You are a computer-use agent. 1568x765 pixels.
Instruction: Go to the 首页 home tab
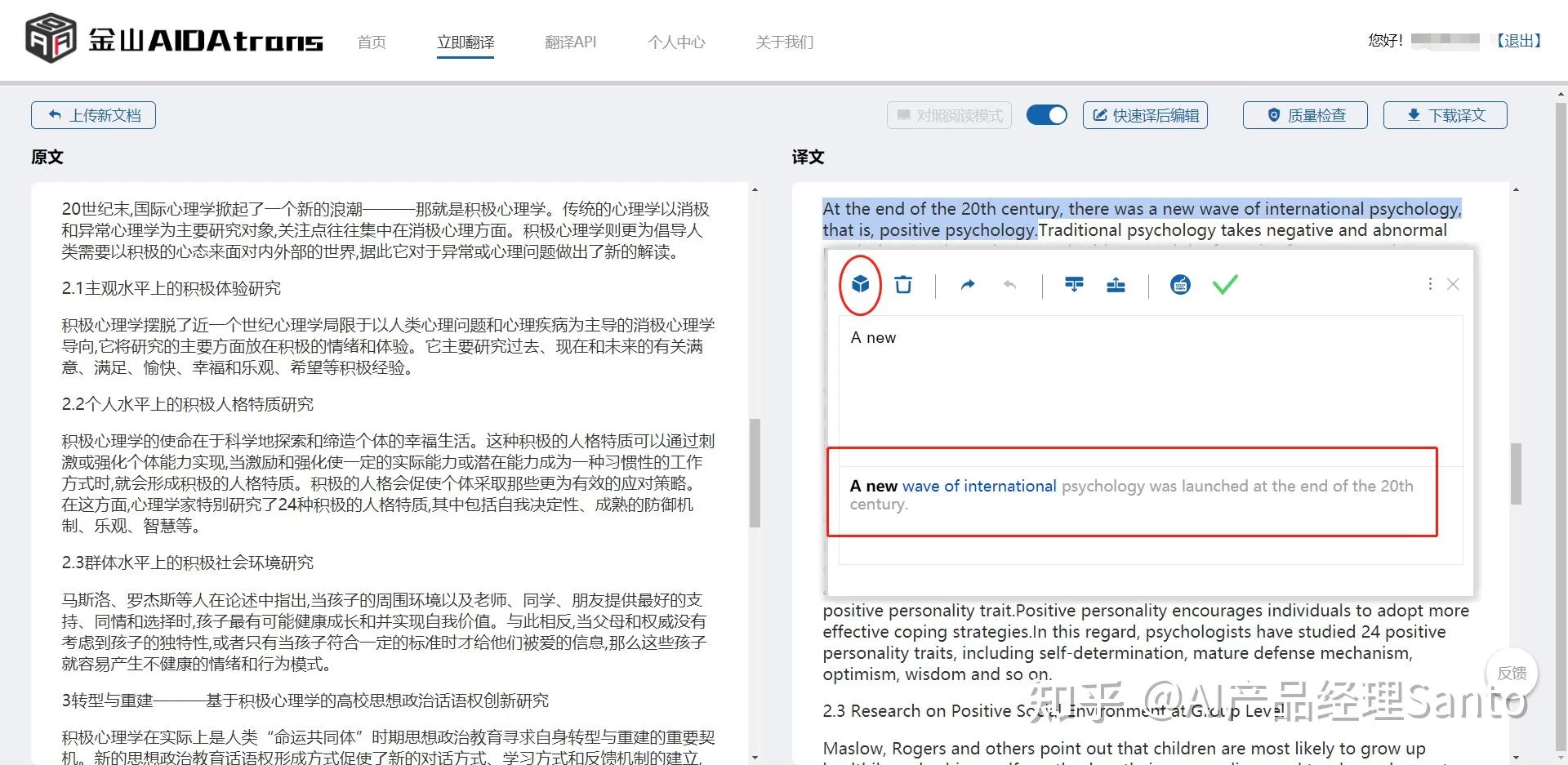[372, 42]
